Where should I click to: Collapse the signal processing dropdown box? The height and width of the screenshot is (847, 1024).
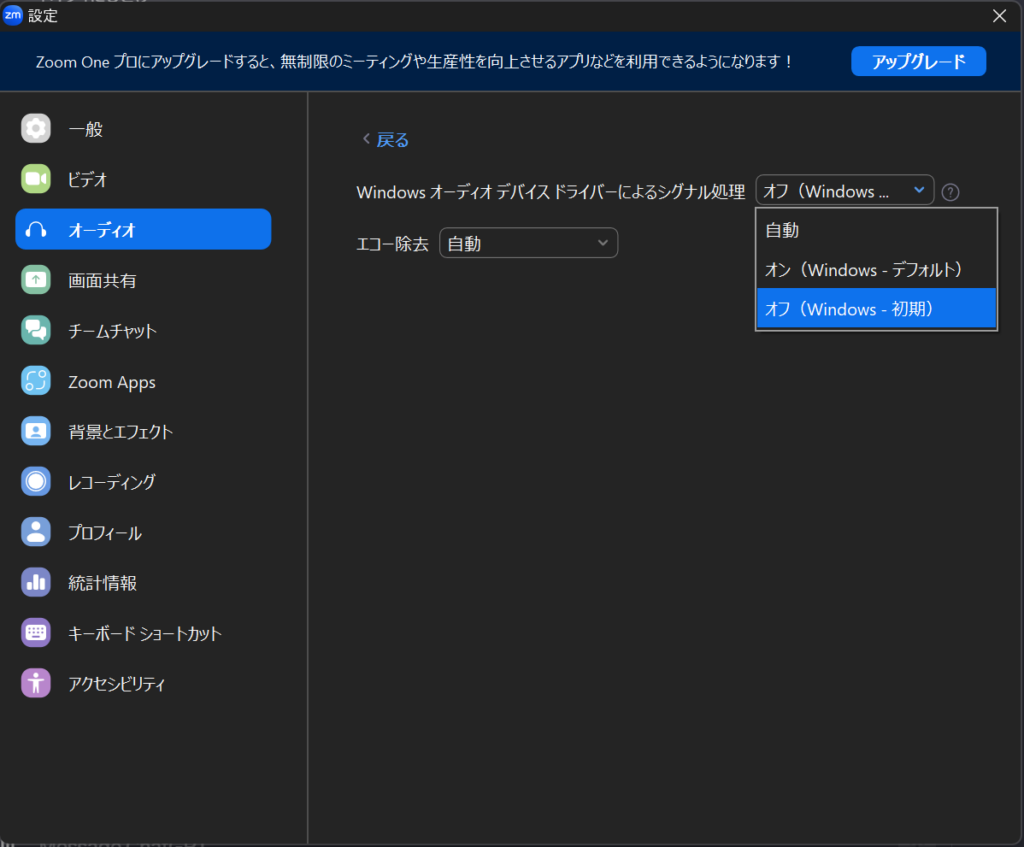click(844, 191)
